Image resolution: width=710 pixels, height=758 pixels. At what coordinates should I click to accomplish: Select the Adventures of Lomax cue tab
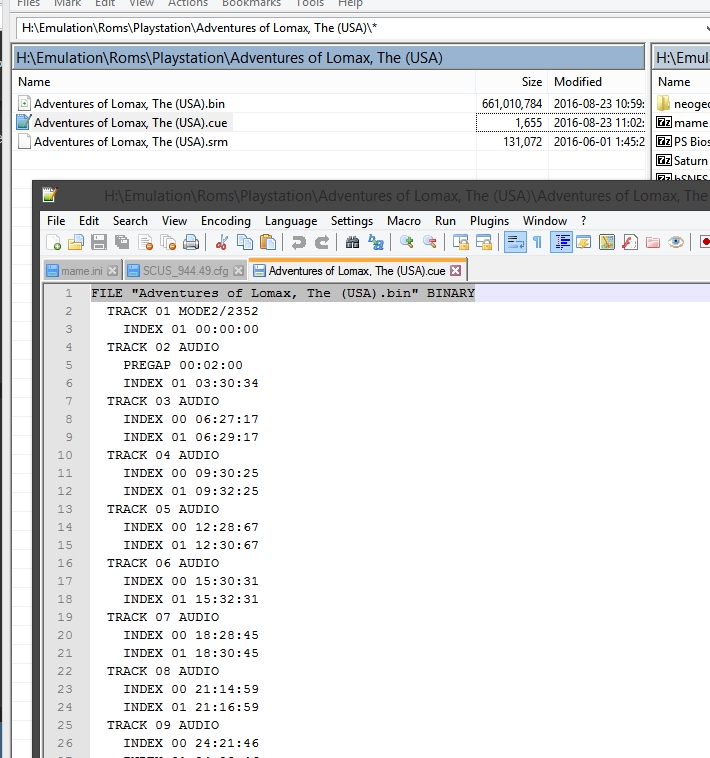coord(357,271)
